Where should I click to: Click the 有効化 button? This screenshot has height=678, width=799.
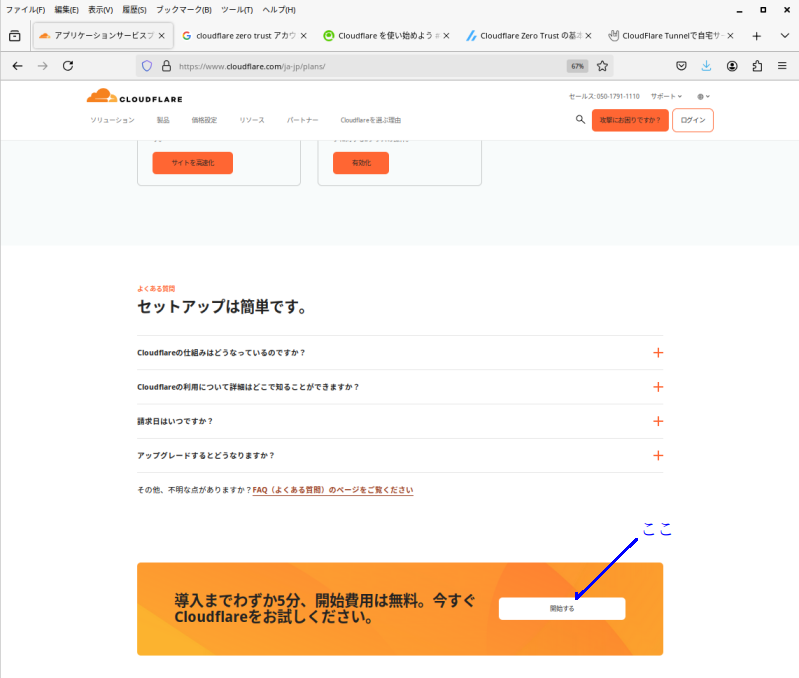361,163
